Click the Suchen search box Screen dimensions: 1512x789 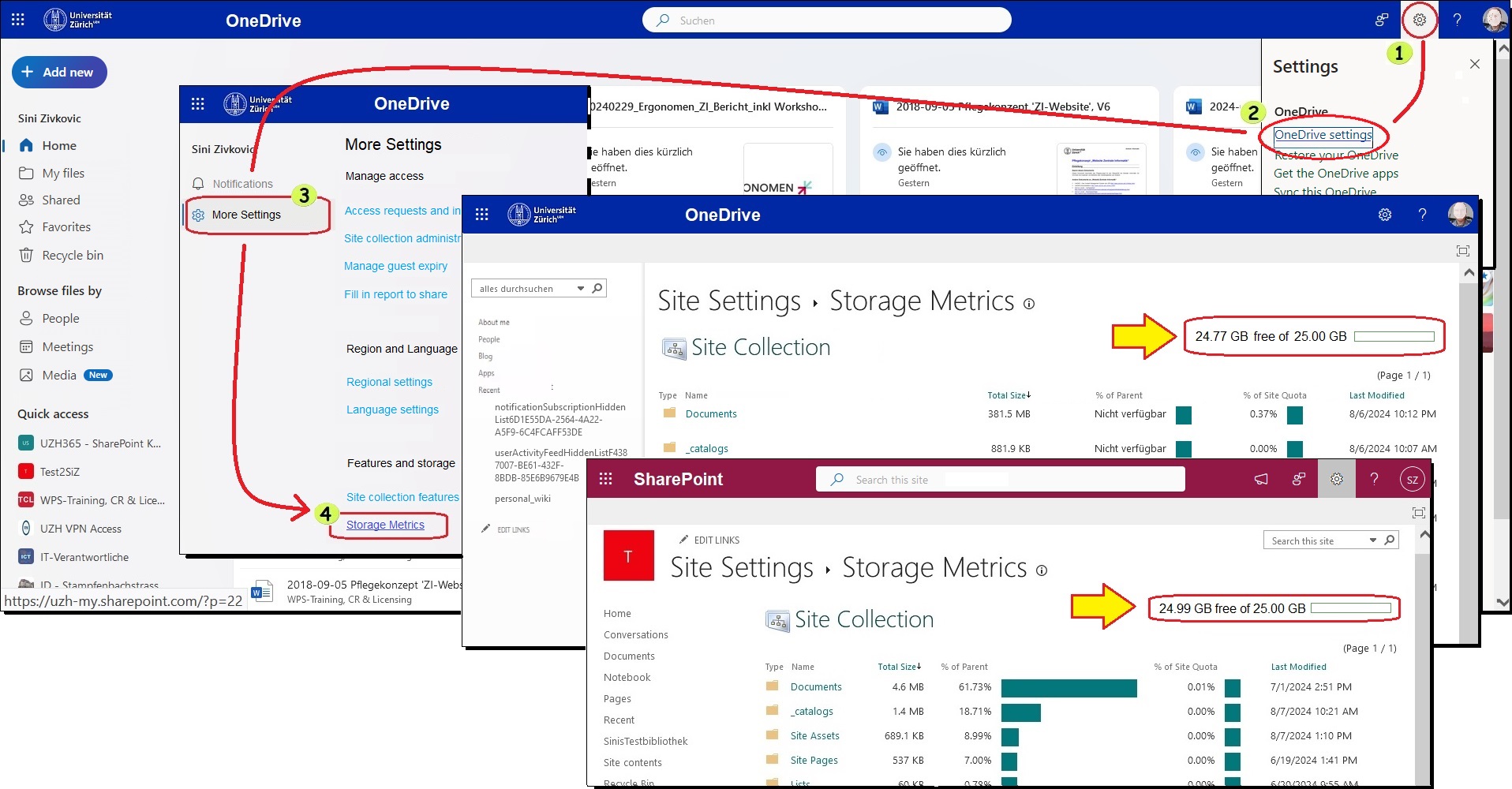[x=827, y=20]
